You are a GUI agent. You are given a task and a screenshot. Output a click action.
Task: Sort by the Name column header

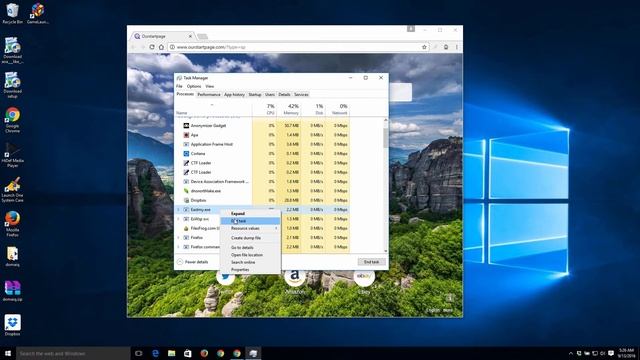pos(213,109)
